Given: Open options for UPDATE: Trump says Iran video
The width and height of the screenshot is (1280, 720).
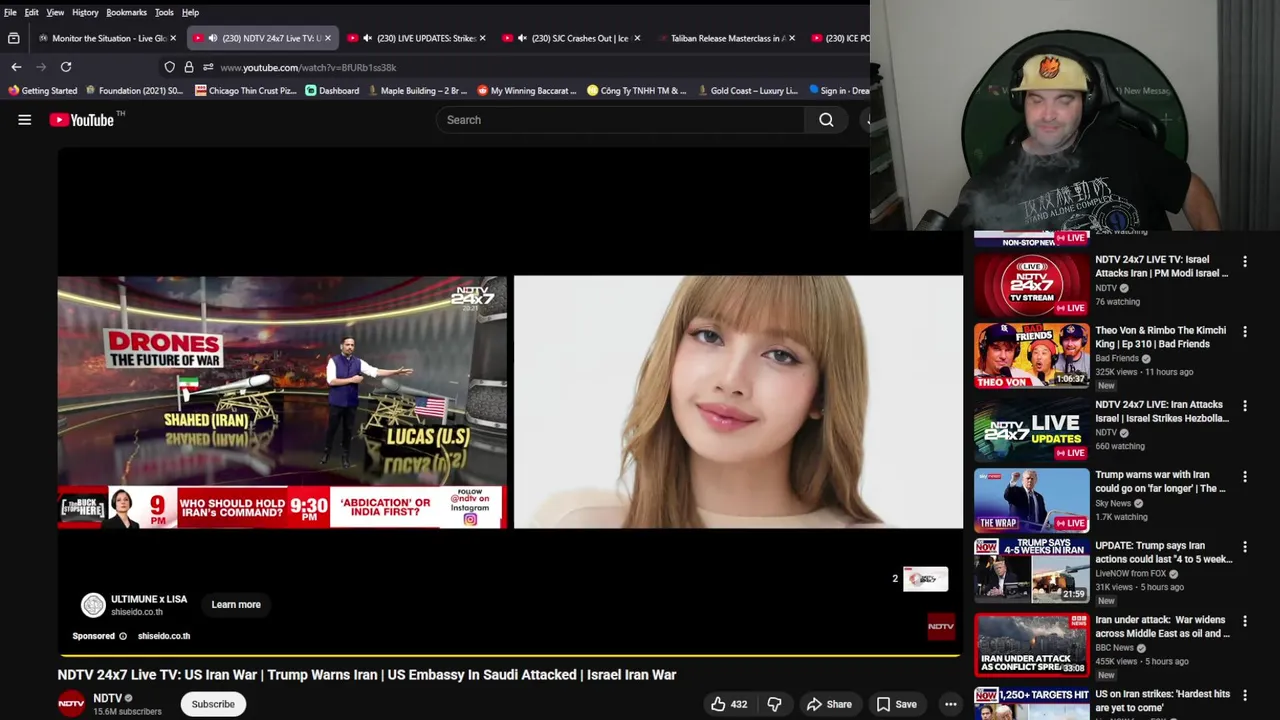Looking at the screenshot, I should point(1245,548).
